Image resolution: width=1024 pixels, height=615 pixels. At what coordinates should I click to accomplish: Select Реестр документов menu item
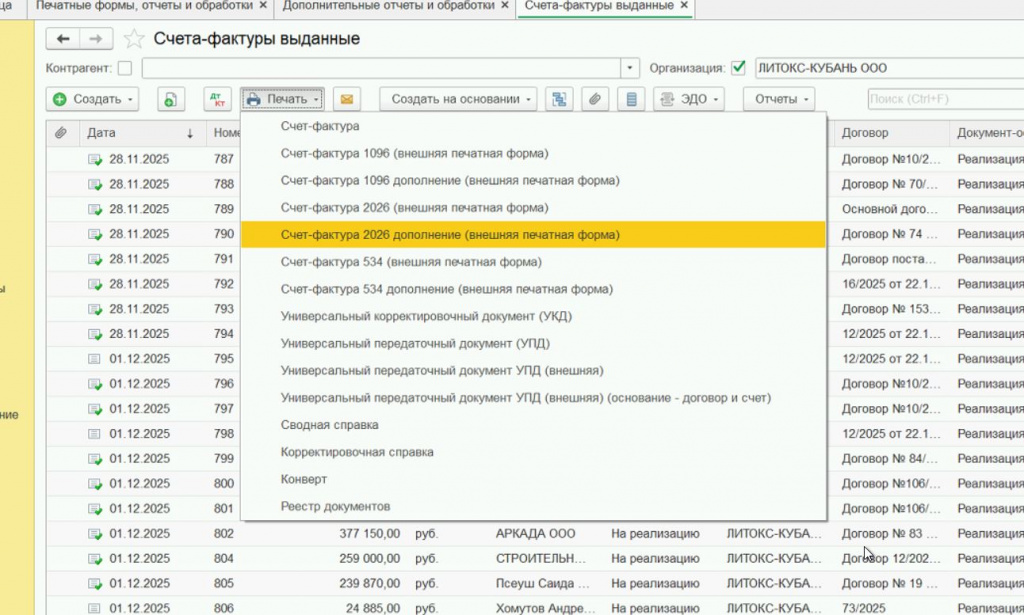pyautogui.click(x=335, y=506)
